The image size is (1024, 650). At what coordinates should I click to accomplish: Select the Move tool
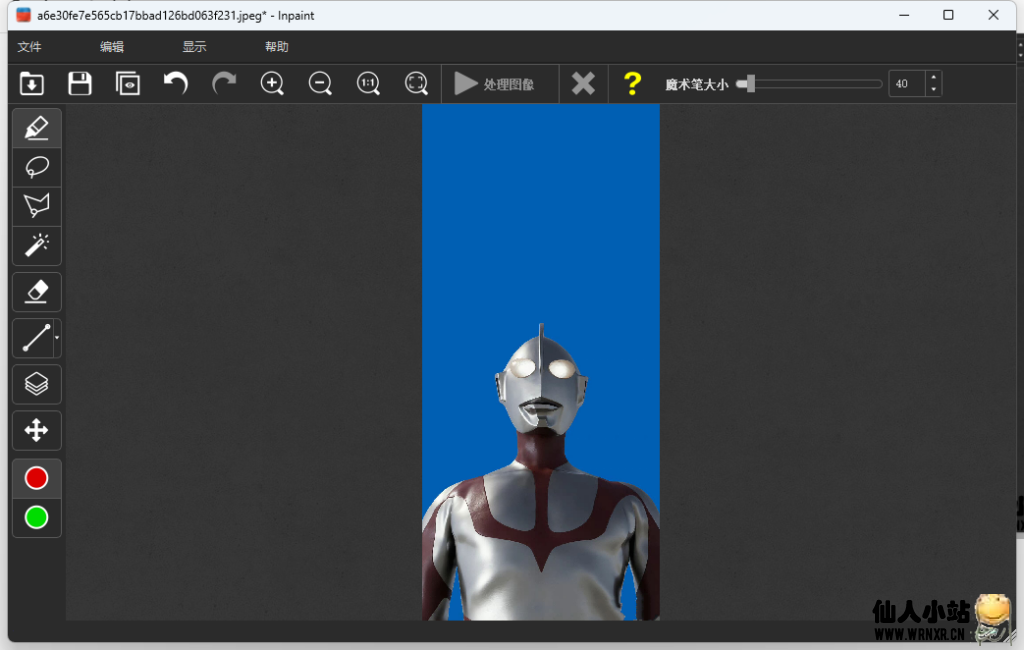click(36, 431)
